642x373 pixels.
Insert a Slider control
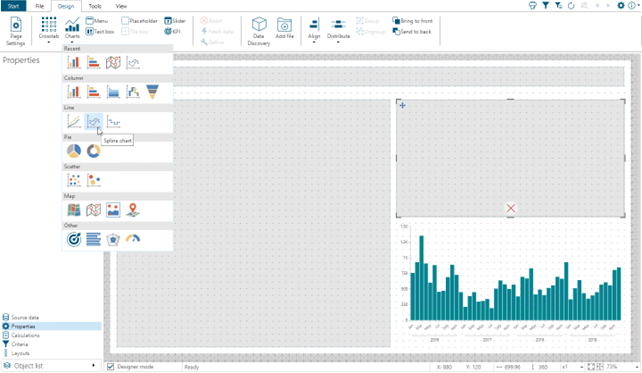pyautogui.click(x=175, y=20)
